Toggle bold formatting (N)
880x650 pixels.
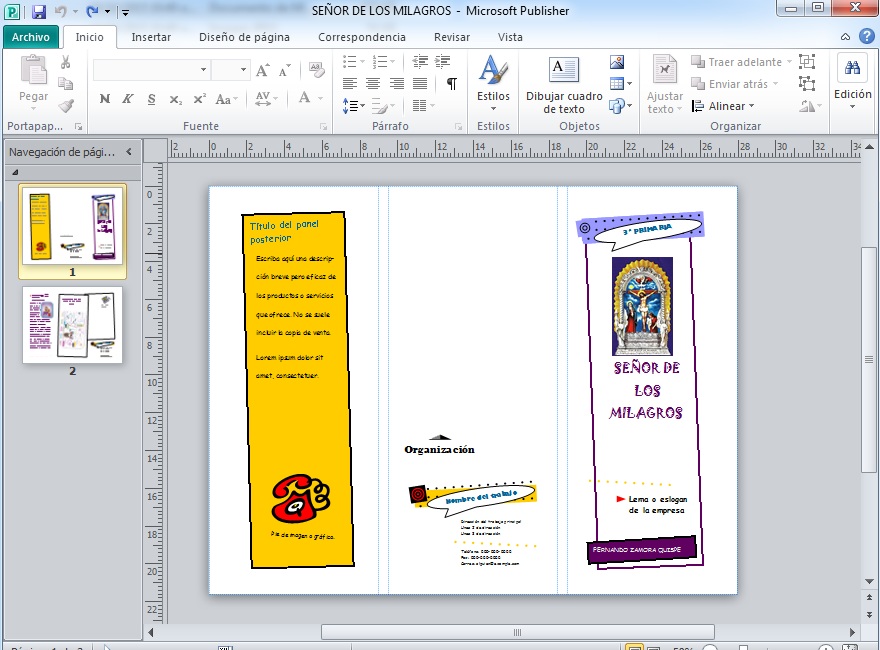coord(104,99)
